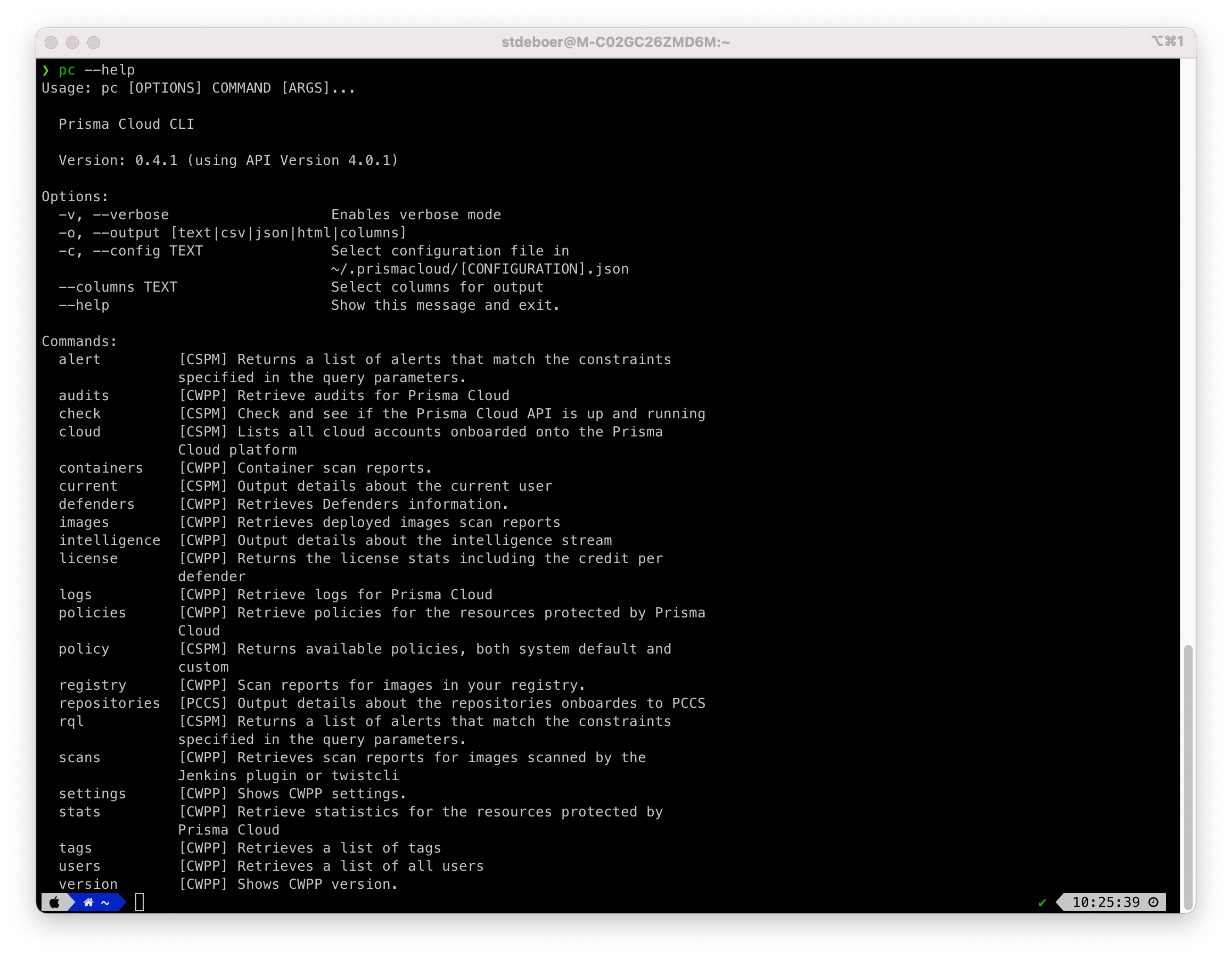Select the alert command name in the help list

point(79,359)
